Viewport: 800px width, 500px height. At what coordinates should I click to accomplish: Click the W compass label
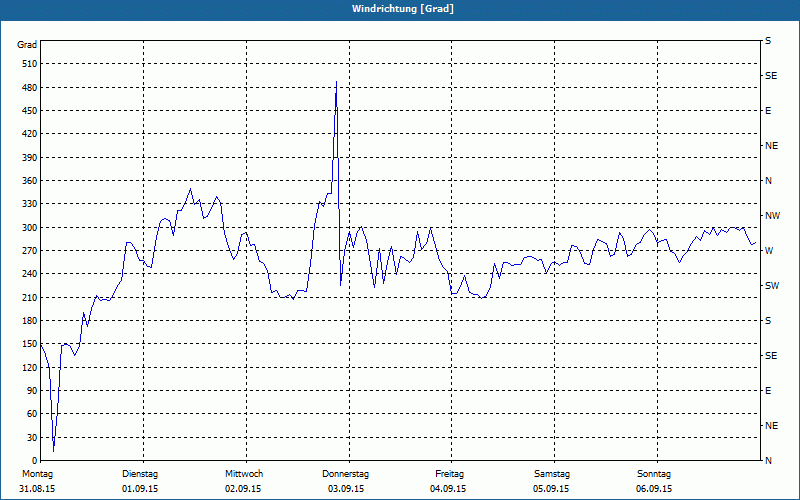point(769,251)
